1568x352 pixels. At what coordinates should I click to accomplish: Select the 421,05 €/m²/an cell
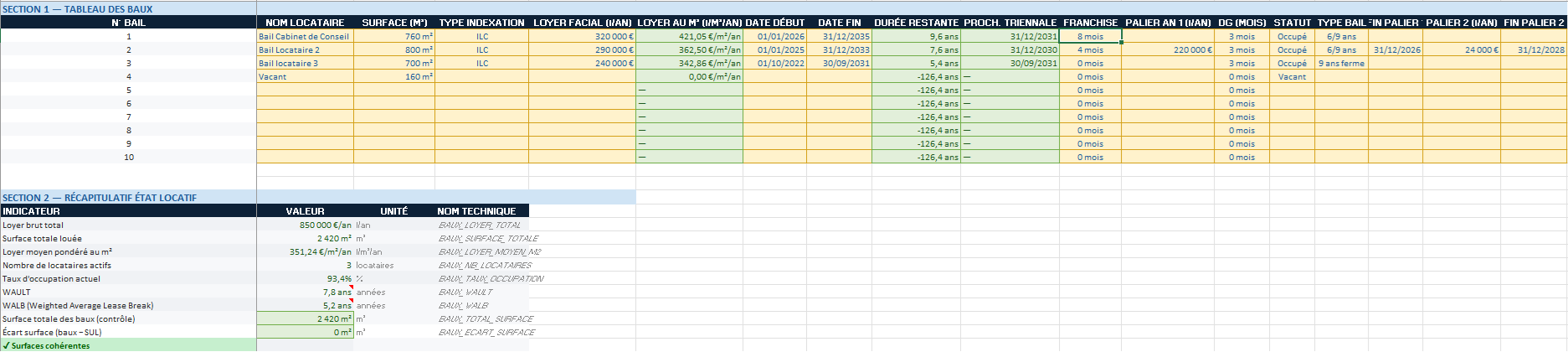click(689, 36)
